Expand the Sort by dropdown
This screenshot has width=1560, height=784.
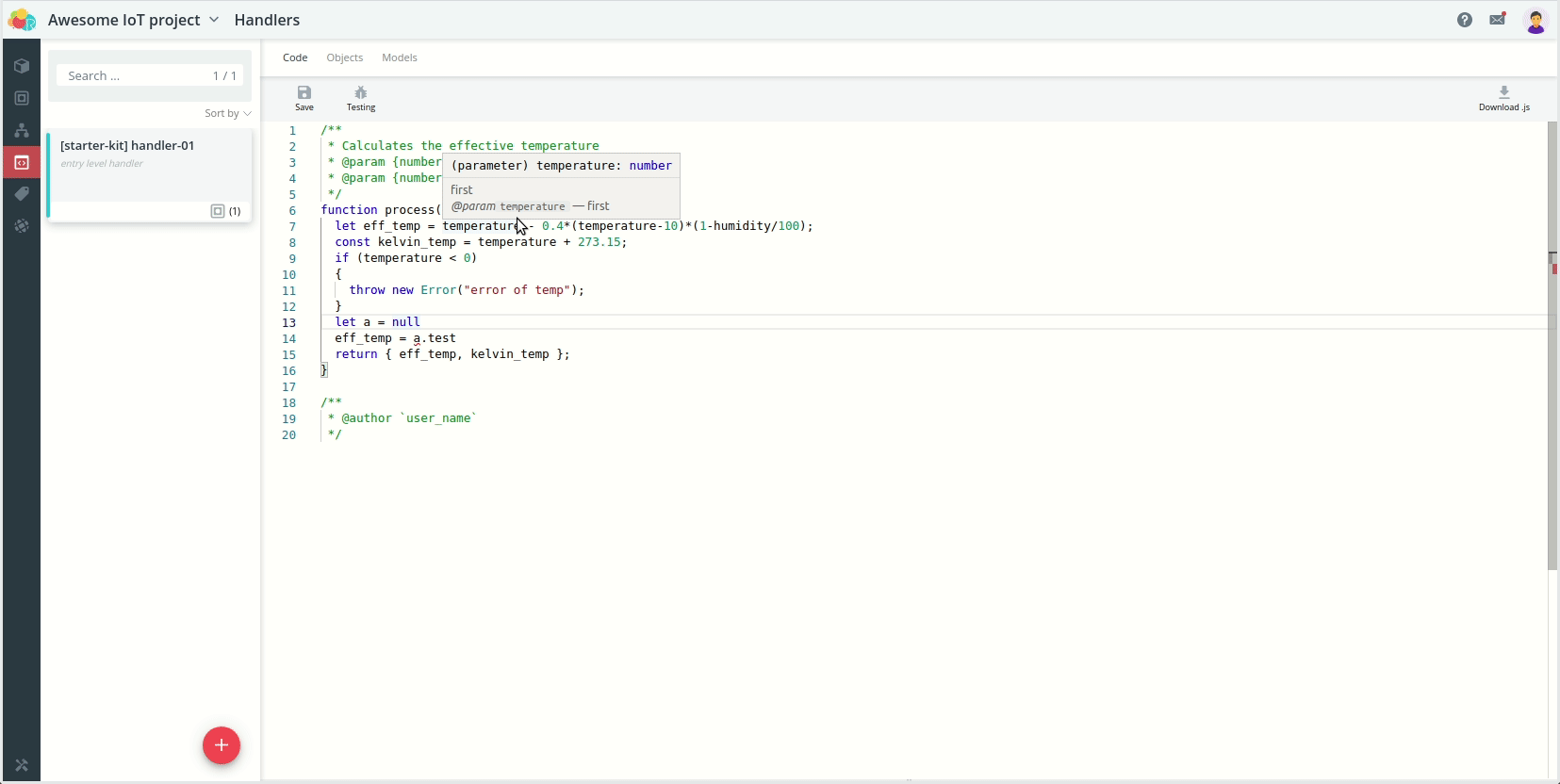pyautogui.click(x=228, y=113)
